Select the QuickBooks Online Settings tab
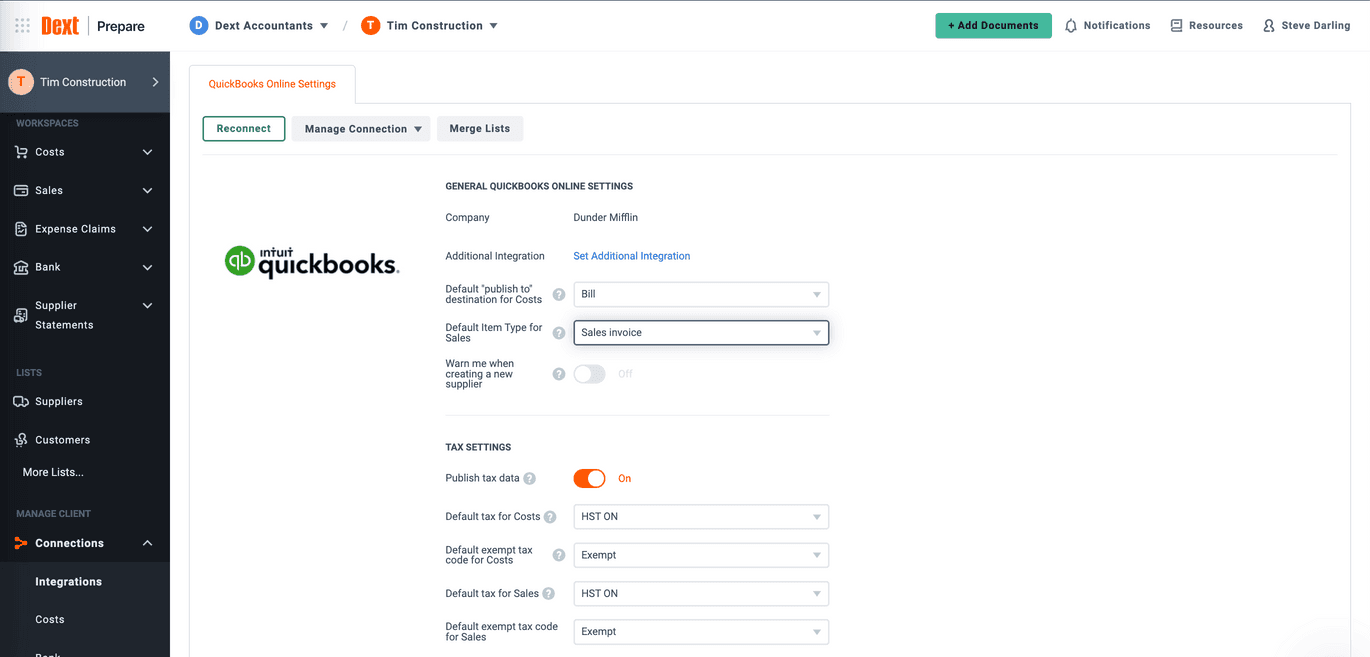 pos(272,84)
